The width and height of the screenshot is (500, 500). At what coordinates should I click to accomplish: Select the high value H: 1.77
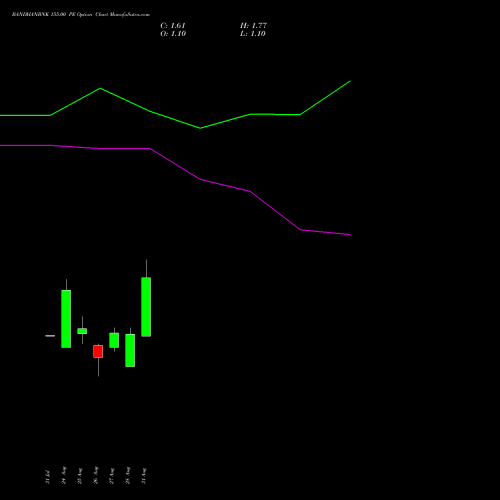click(x=253, y=26)
